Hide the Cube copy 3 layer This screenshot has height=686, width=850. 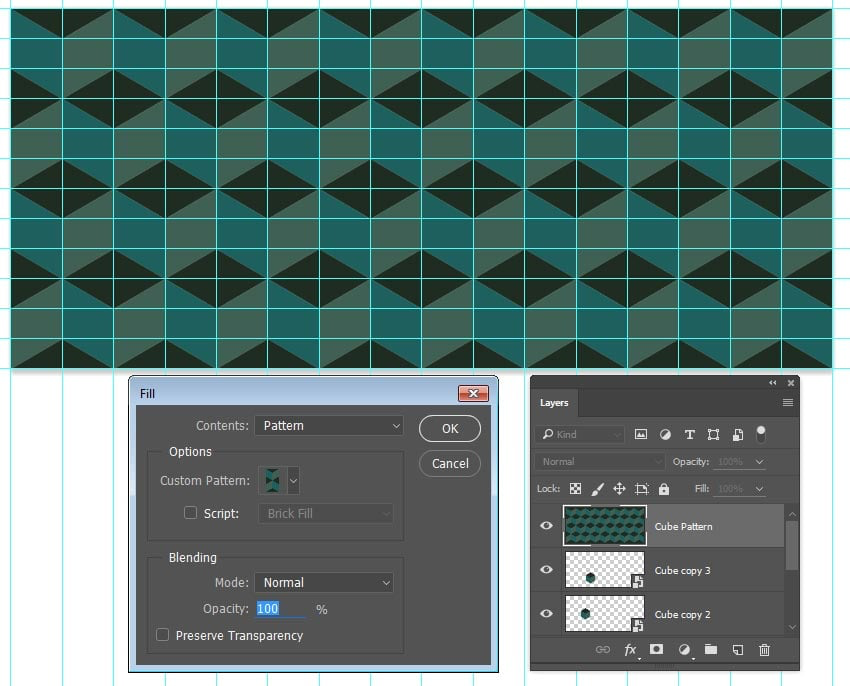(x=546, y=569)
